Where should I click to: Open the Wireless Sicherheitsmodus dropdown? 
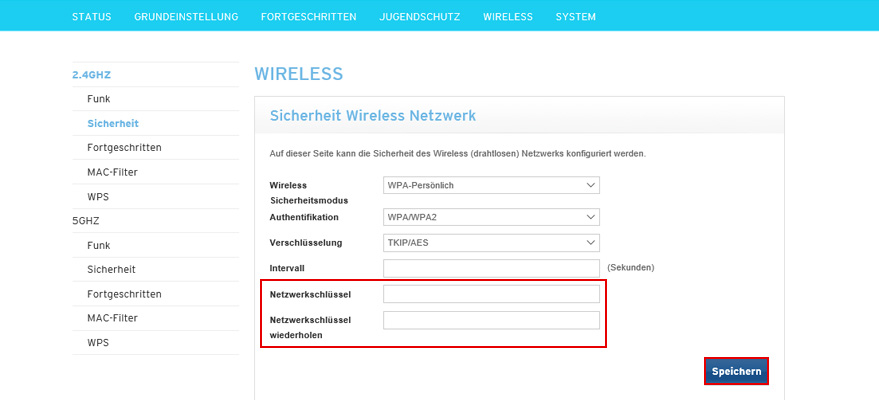pos(491,185)
